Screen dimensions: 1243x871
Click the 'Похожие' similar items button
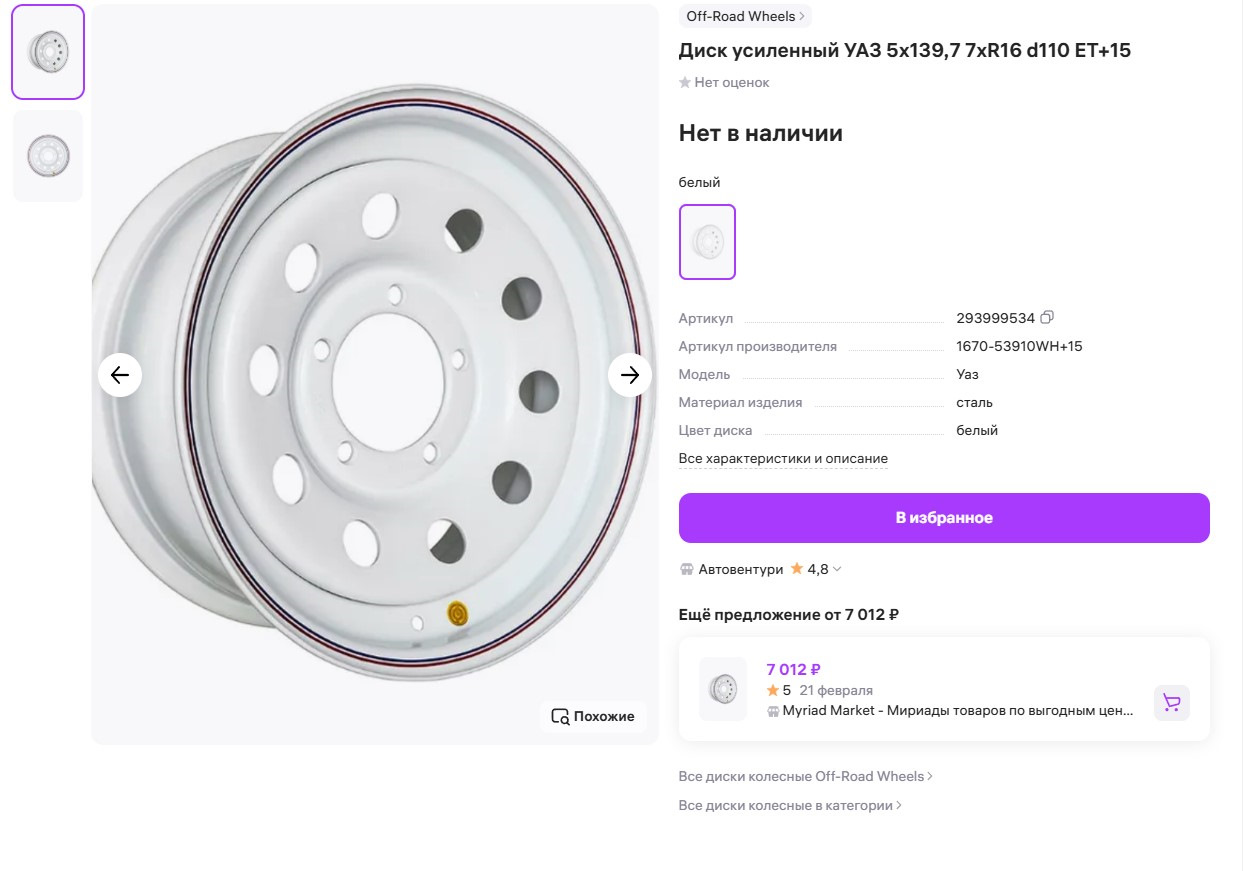pyautogui.click(x=594, y=716)
